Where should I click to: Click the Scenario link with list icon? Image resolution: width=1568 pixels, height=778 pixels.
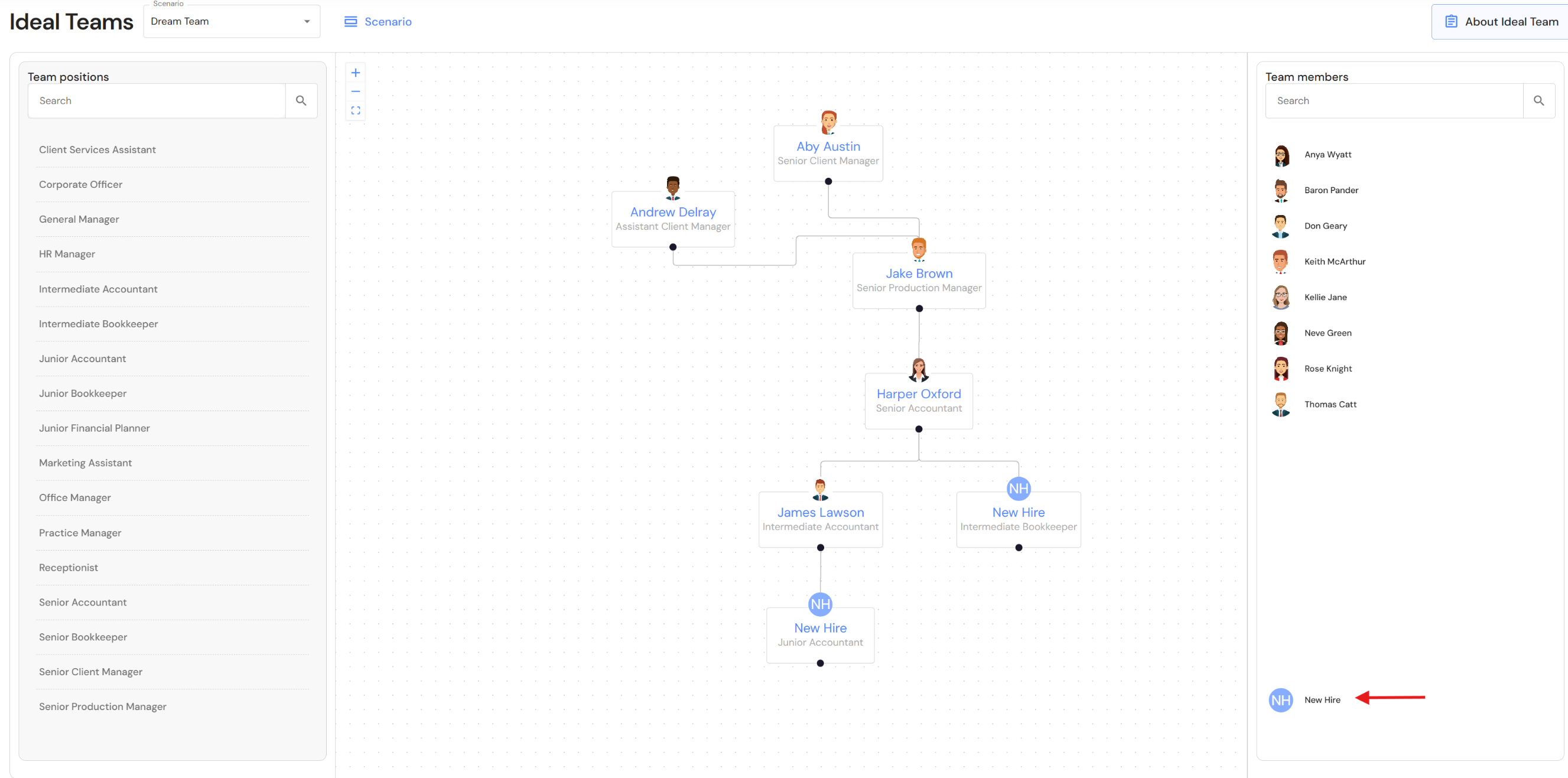(378, 22)
